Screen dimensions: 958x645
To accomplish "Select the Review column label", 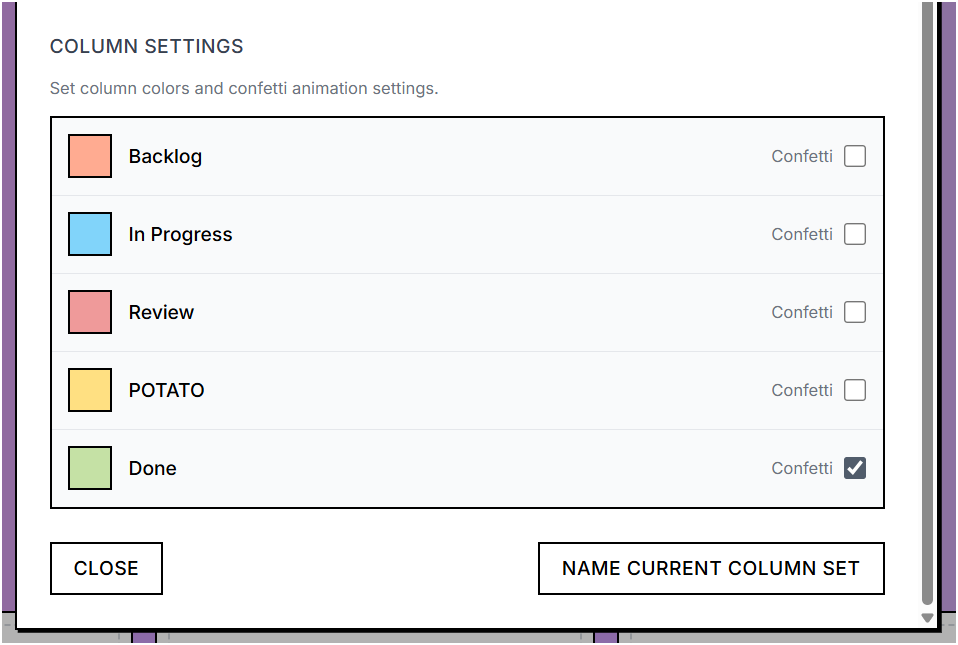I will click(x=161, y=312).
